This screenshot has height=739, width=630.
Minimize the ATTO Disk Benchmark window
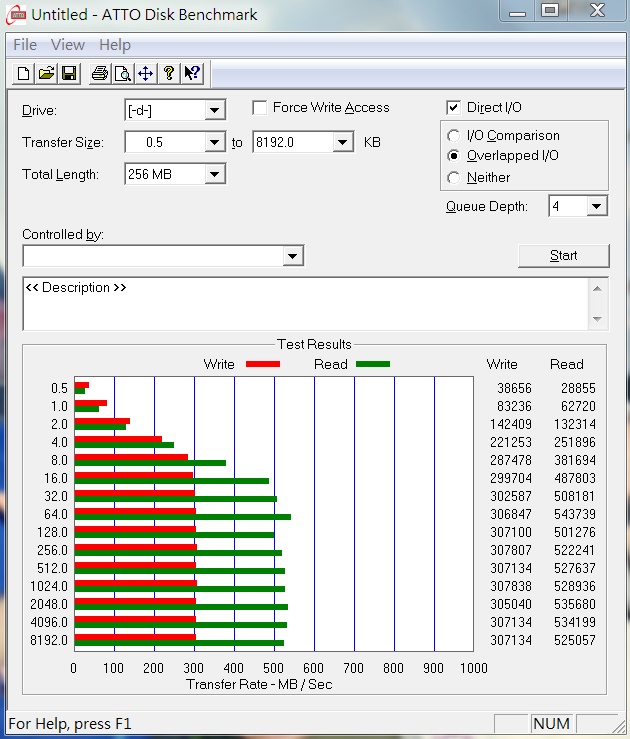click(x=517, y=11)
